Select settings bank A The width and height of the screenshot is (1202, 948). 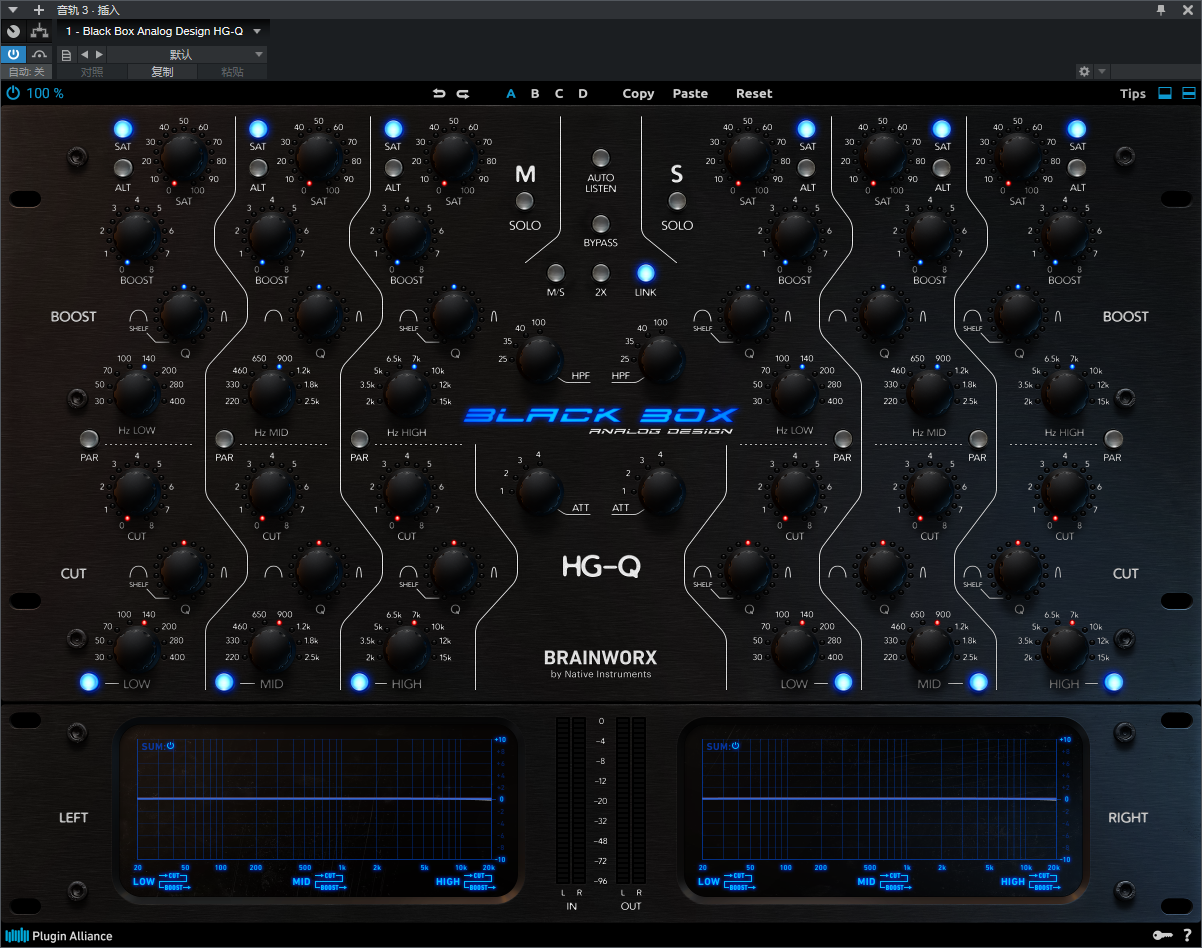[x=511, y=94]
